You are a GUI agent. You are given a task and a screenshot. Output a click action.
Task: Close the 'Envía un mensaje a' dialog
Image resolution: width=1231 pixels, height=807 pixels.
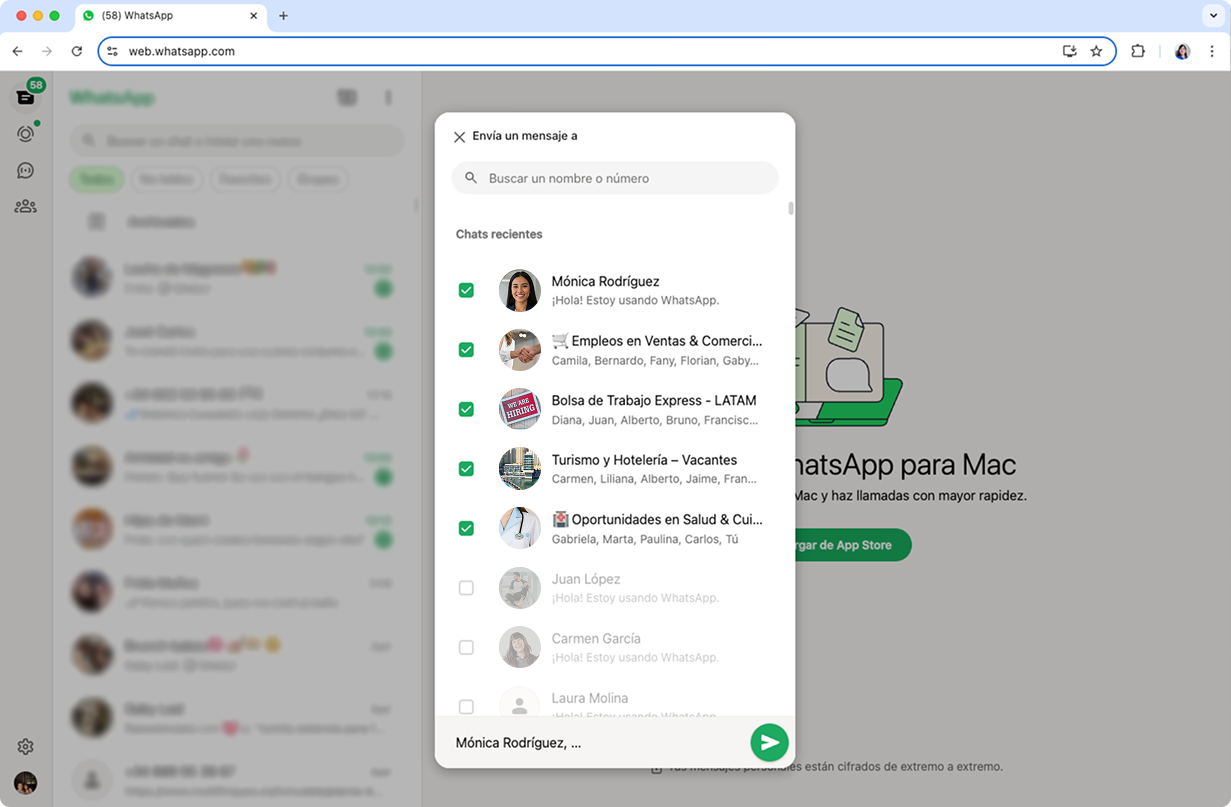coord(459,137)
